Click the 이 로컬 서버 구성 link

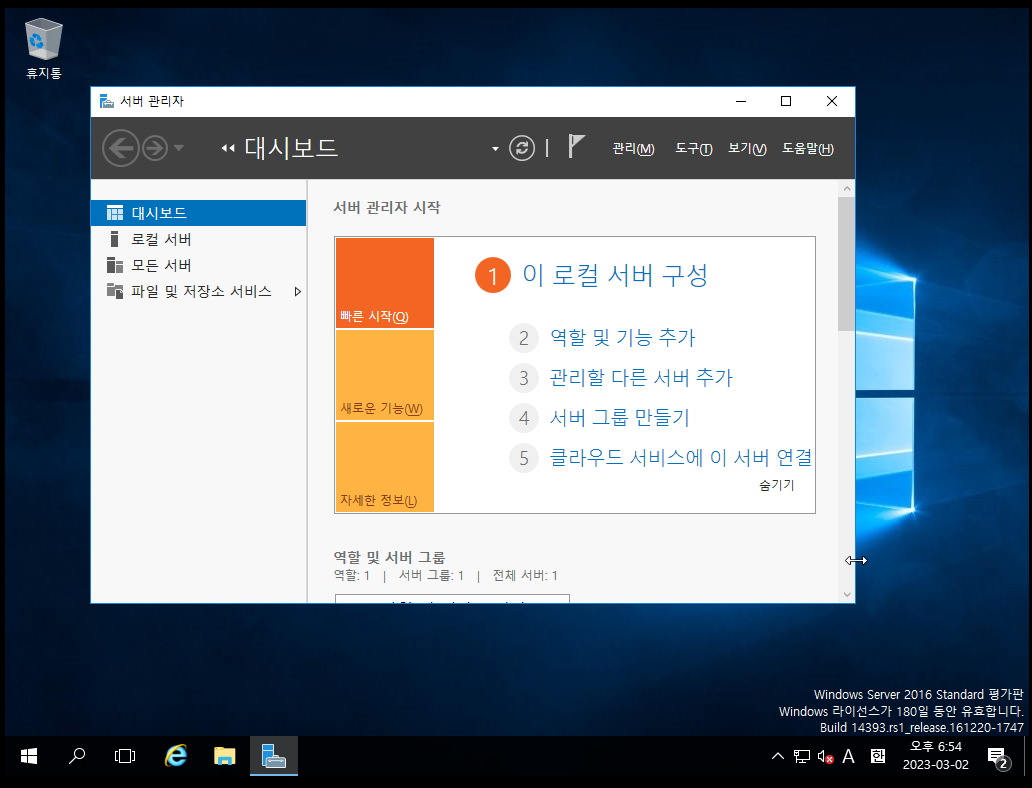click(x=615, y=275)
